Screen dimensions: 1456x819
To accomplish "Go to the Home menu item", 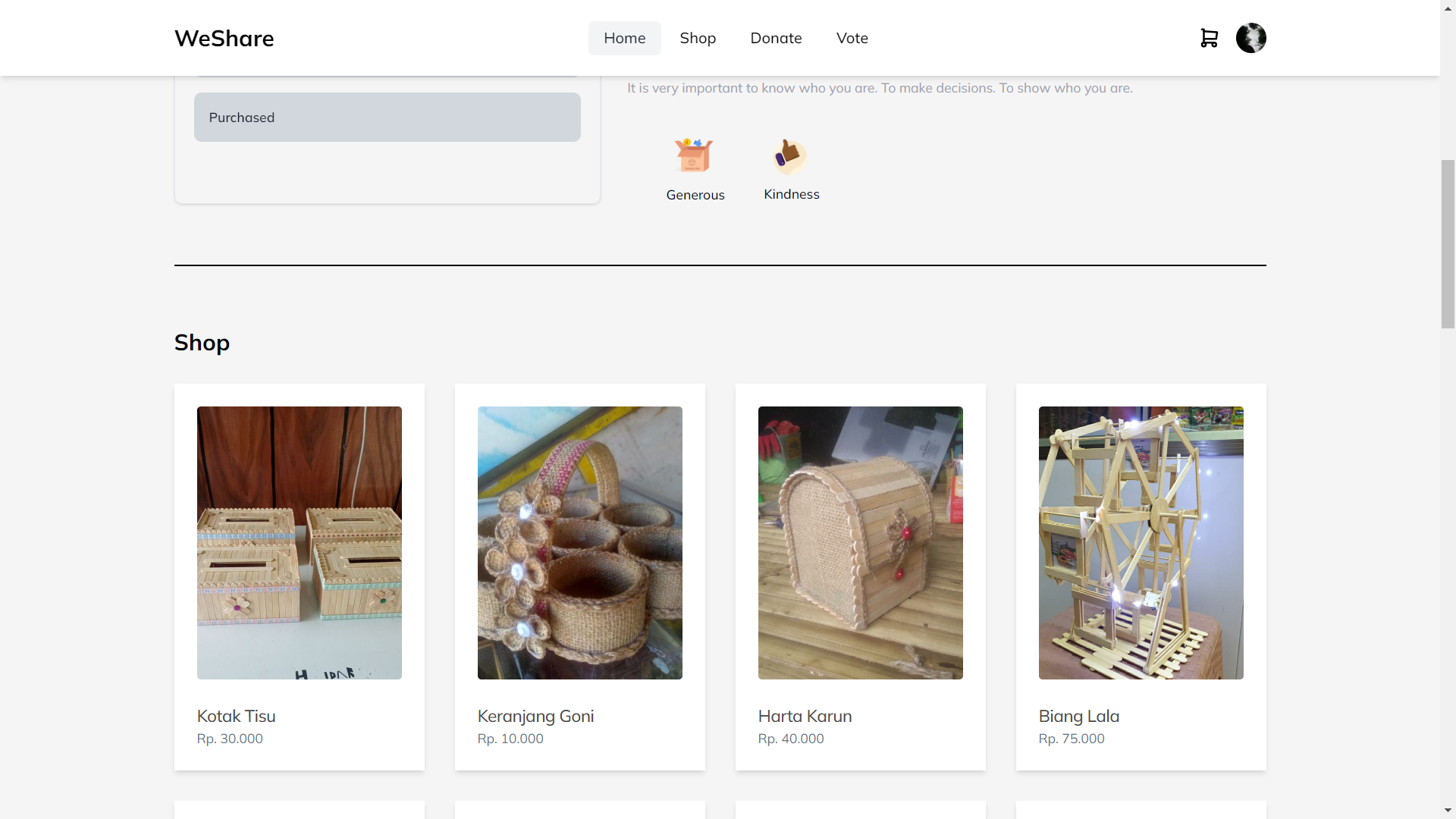I will (624, 38).
